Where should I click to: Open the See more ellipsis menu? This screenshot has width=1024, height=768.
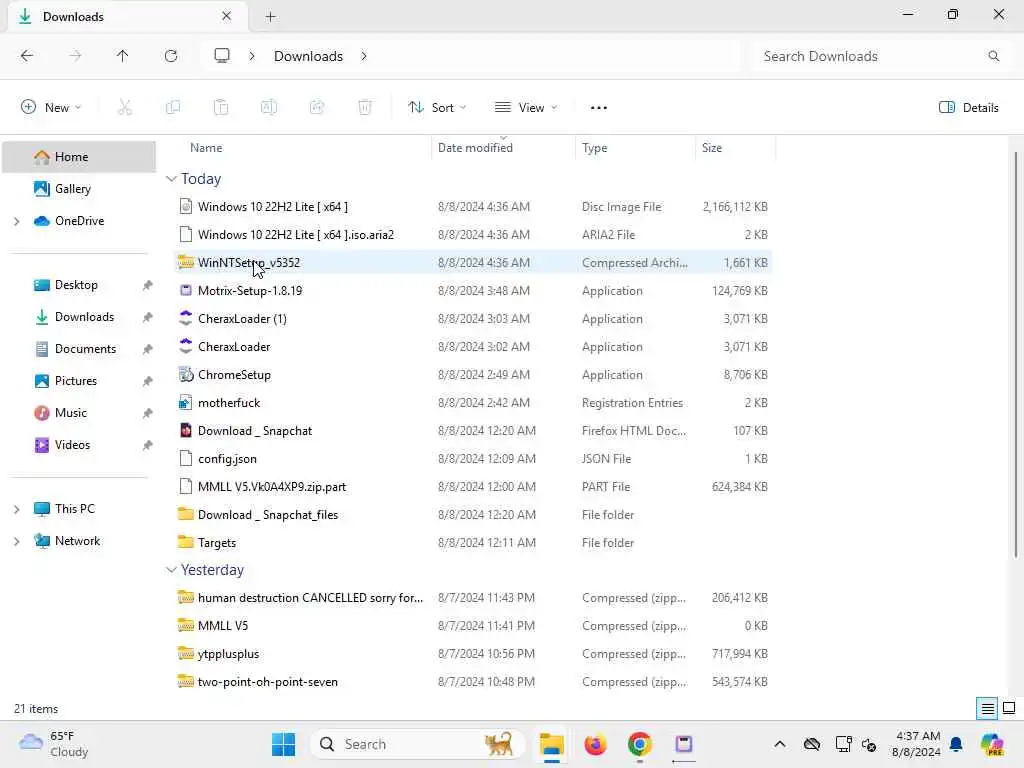(x=599, y=108)
